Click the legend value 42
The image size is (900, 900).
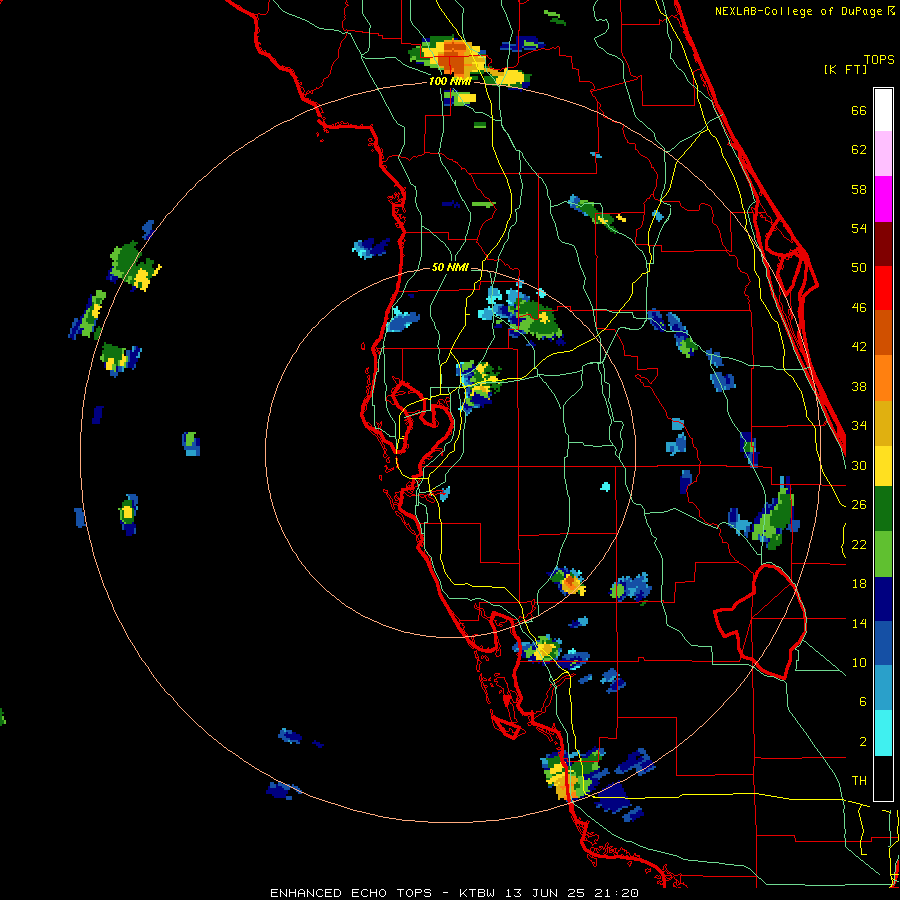[859, 347]
